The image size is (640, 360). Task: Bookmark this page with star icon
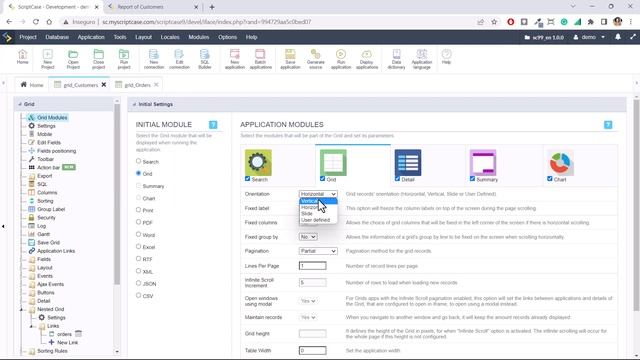tap(494, 22)
